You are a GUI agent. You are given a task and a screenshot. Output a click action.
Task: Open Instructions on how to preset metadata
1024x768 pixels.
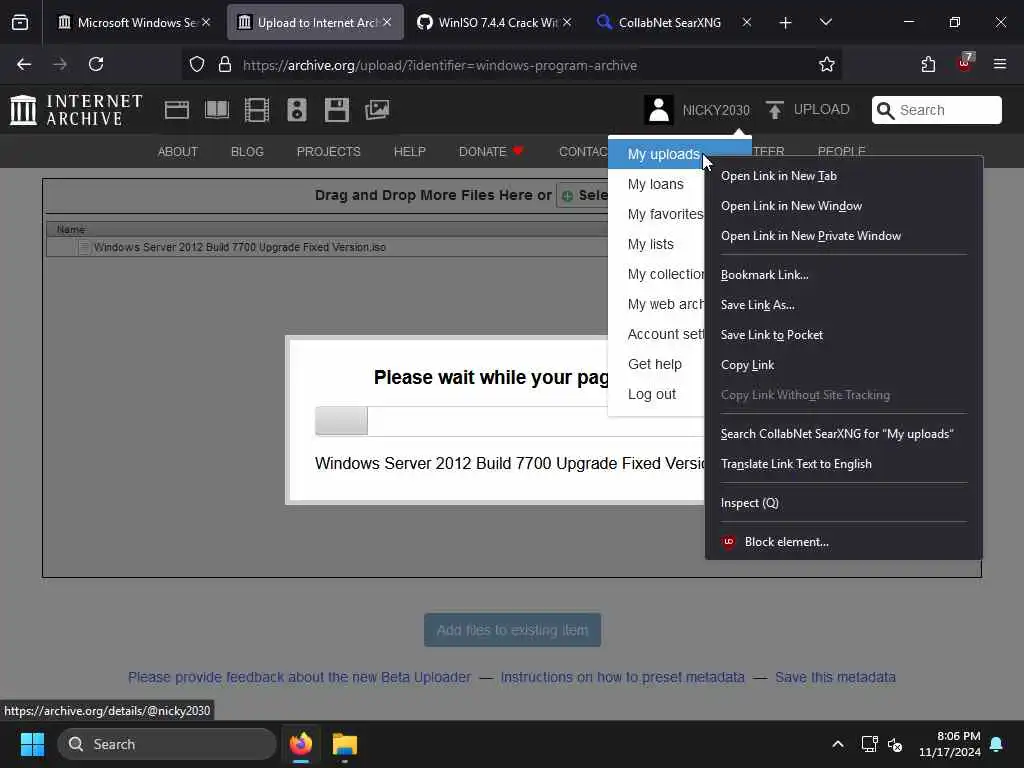622,677
